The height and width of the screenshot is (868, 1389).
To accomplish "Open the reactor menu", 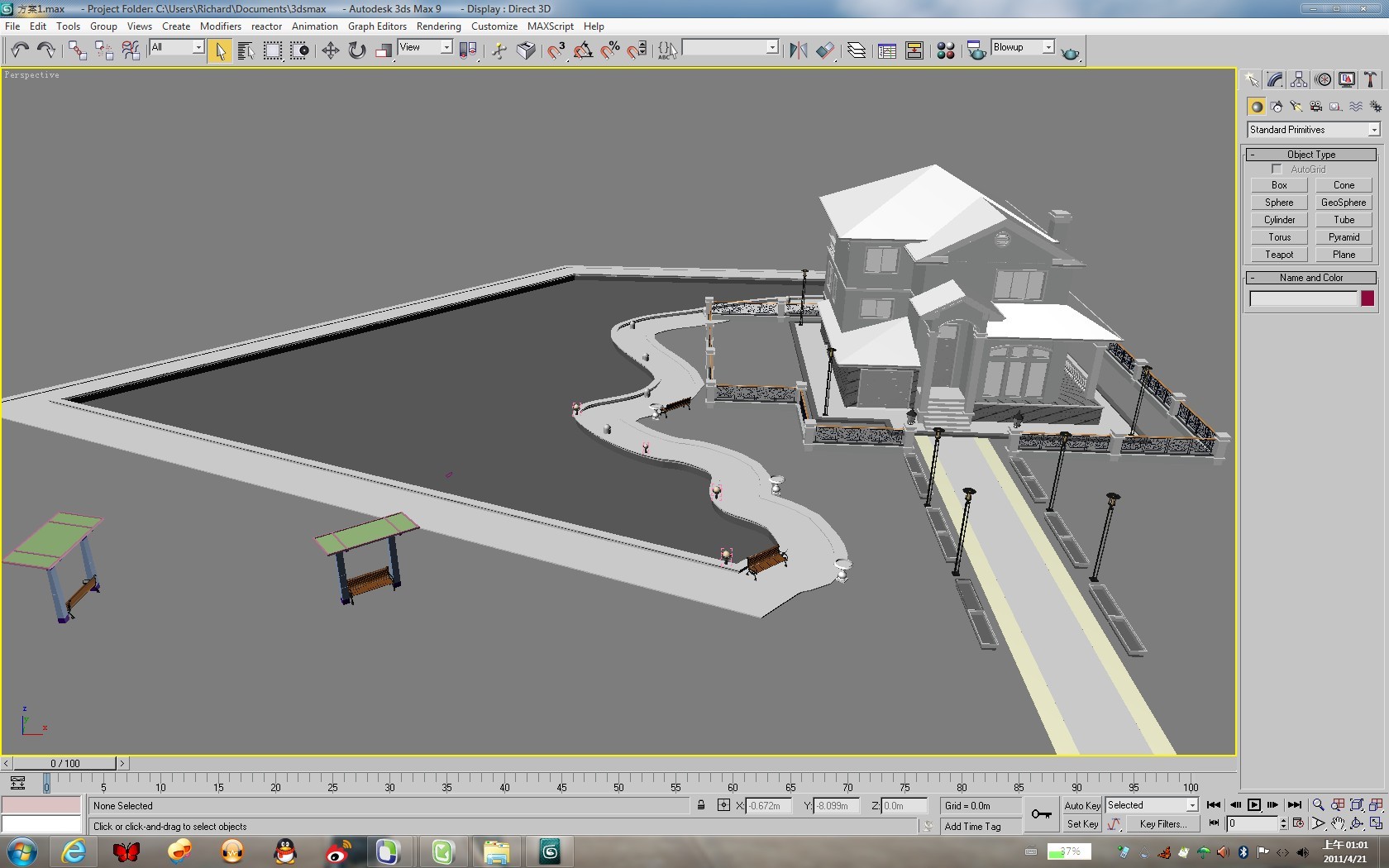I will point(266,26).
